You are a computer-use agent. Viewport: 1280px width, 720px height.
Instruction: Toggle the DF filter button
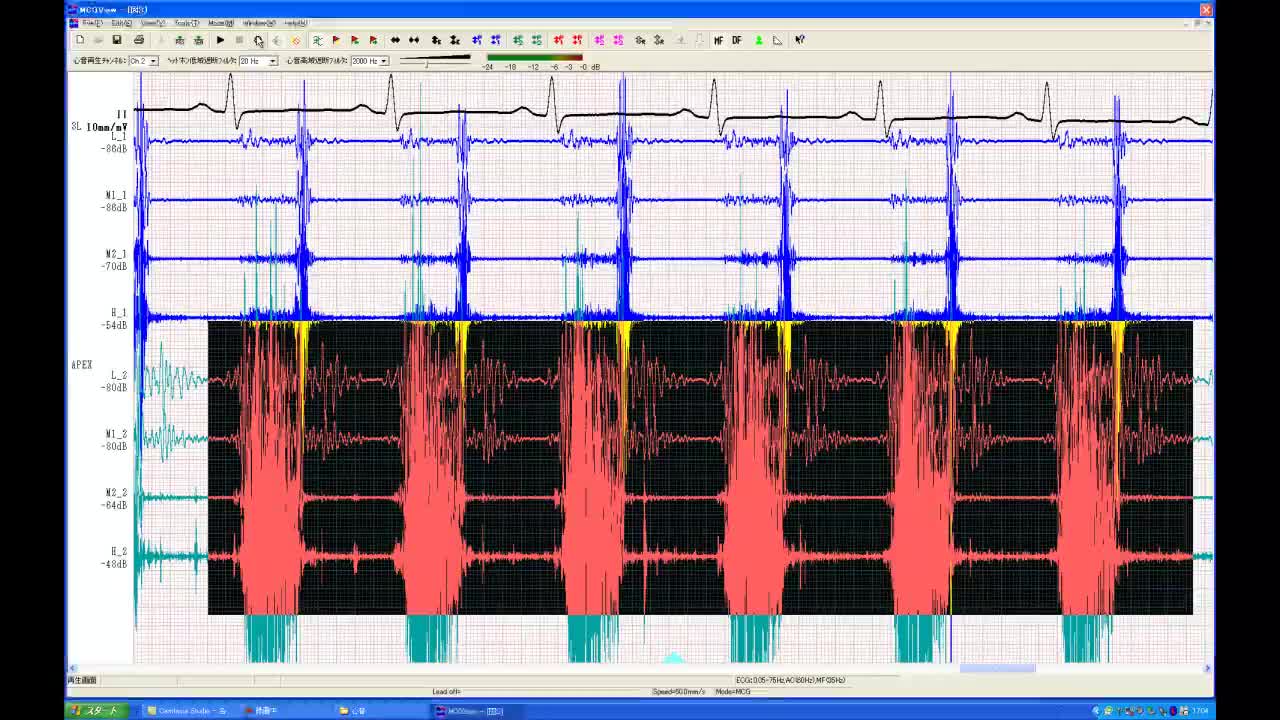(737, 40)
